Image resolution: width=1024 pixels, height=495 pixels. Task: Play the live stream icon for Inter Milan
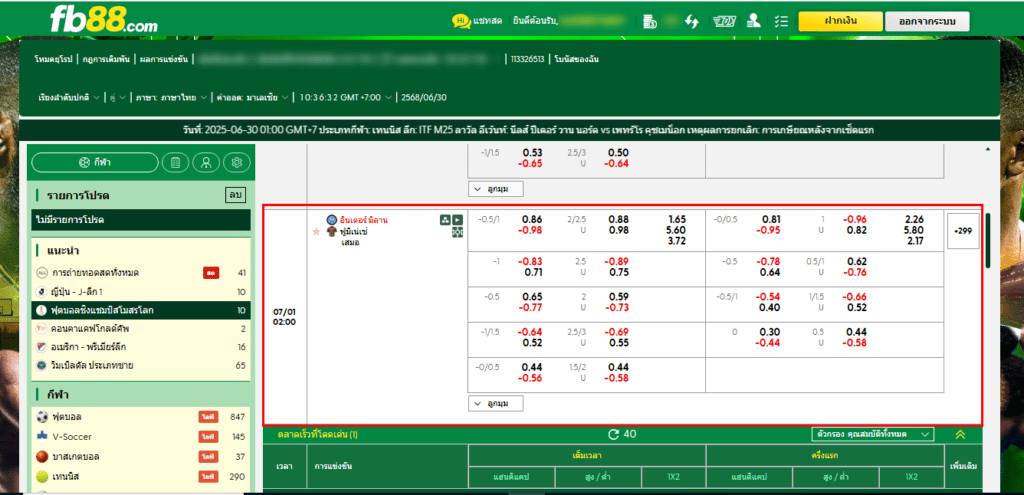click(x=457, y=220)
